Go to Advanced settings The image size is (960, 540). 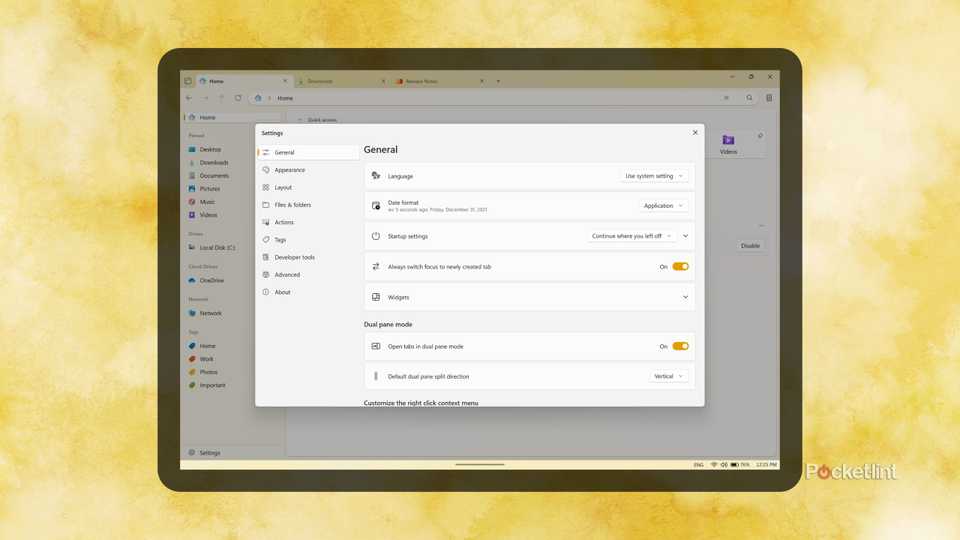coord(287,275)
